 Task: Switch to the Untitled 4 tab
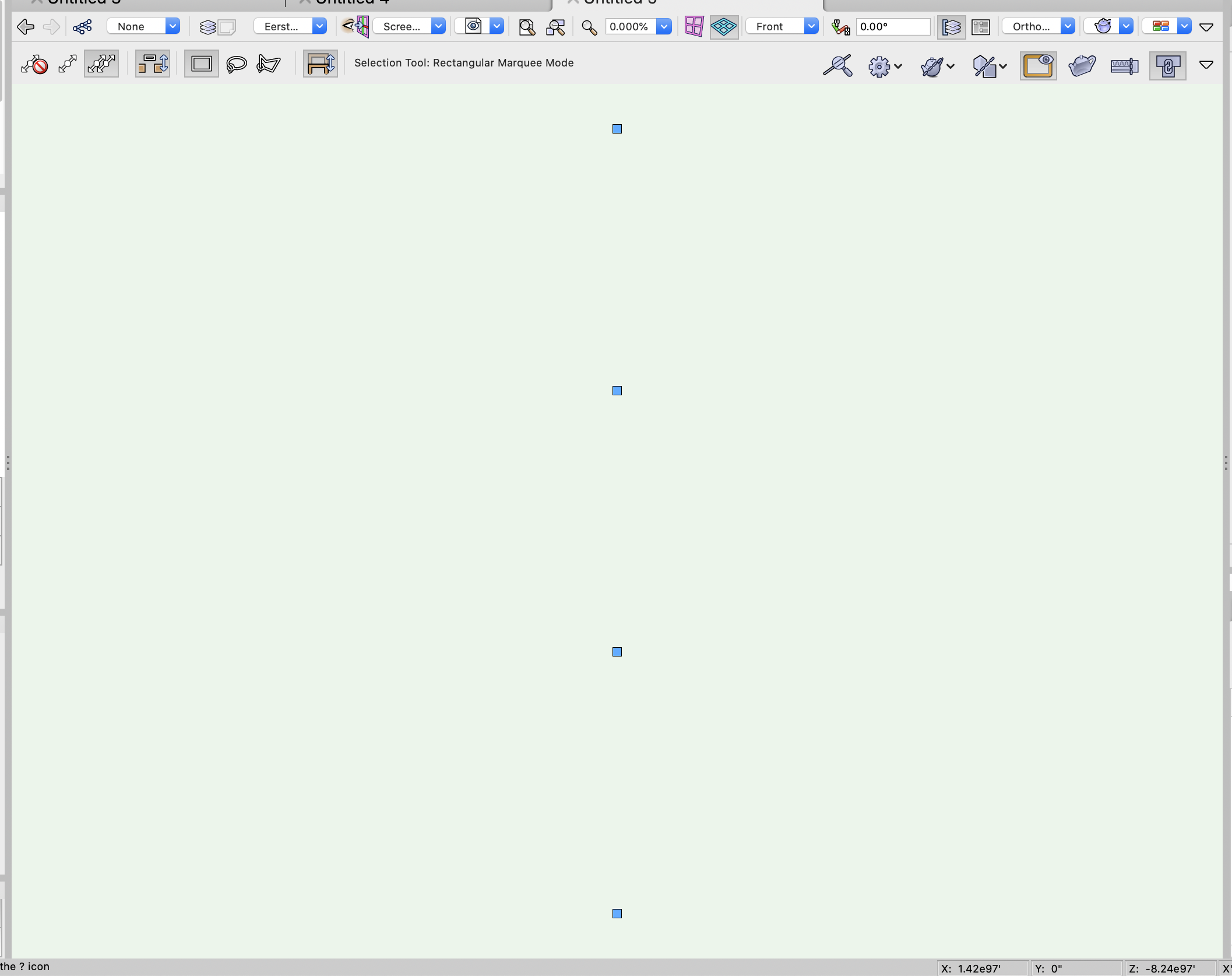[351, 2]
